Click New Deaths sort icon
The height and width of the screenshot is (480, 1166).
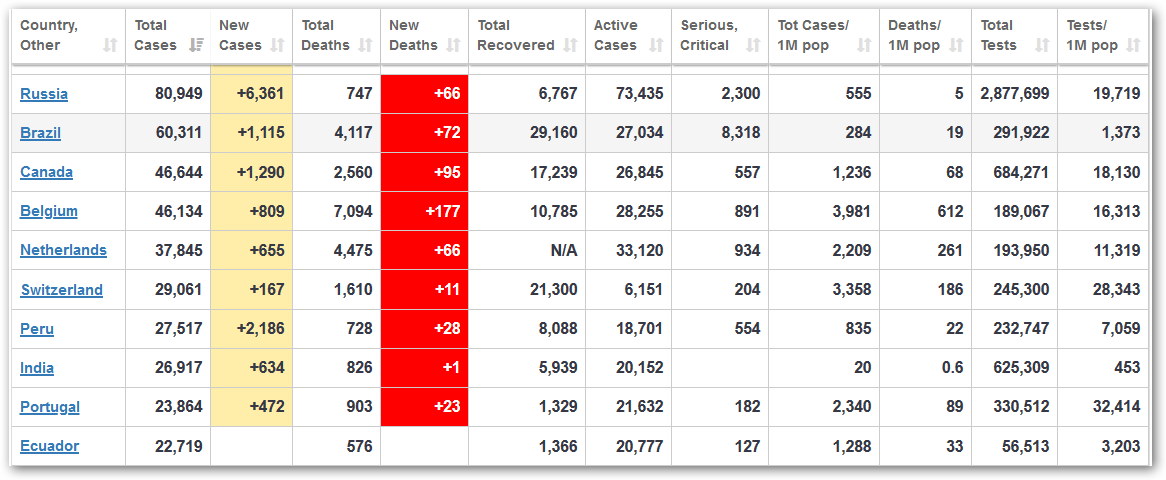454,46
